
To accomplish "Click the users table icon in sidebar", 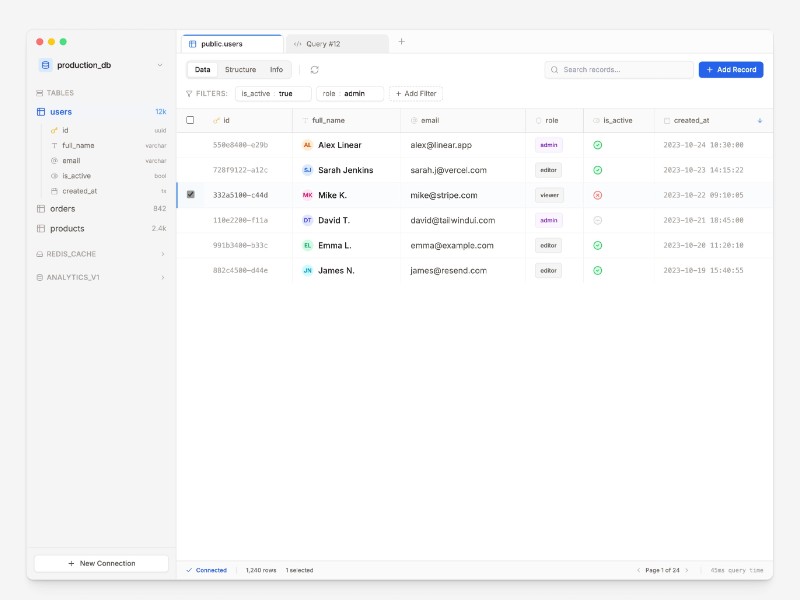I will point(40,112).
